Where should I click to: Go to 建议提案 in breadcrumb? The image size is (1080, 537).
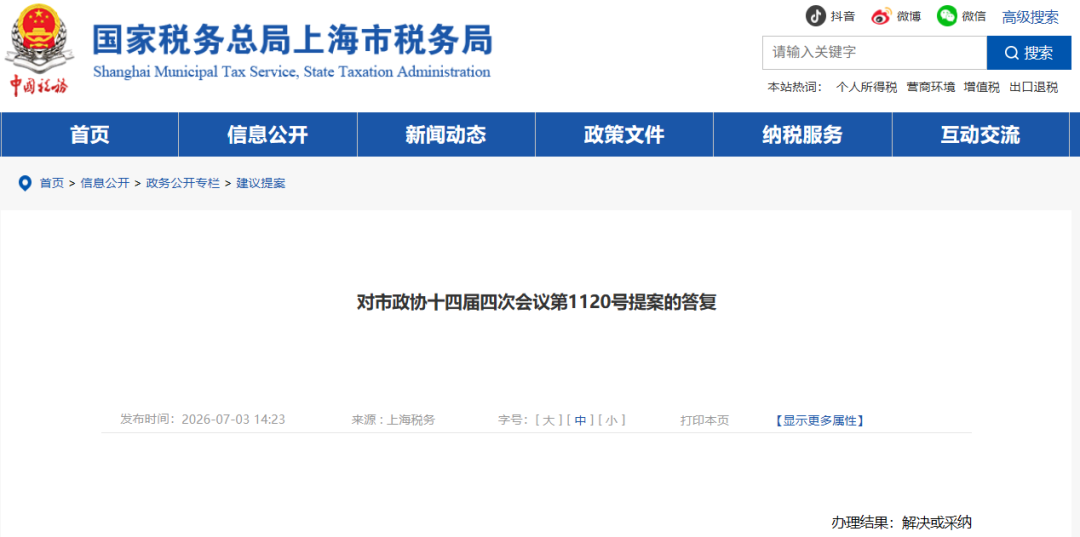tap(261, 183)
